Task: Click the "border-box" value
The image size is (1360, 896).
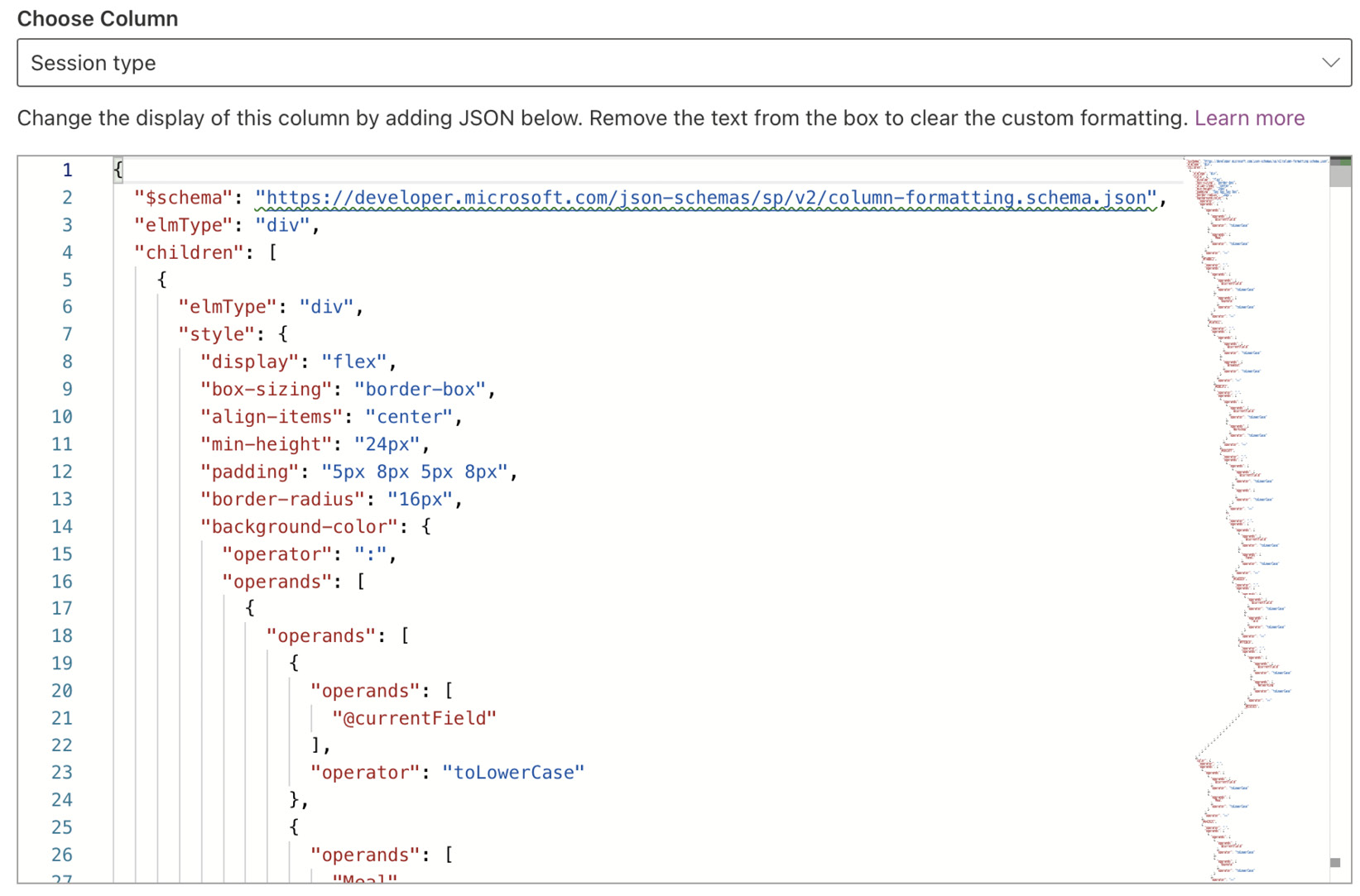Action: 420,389
